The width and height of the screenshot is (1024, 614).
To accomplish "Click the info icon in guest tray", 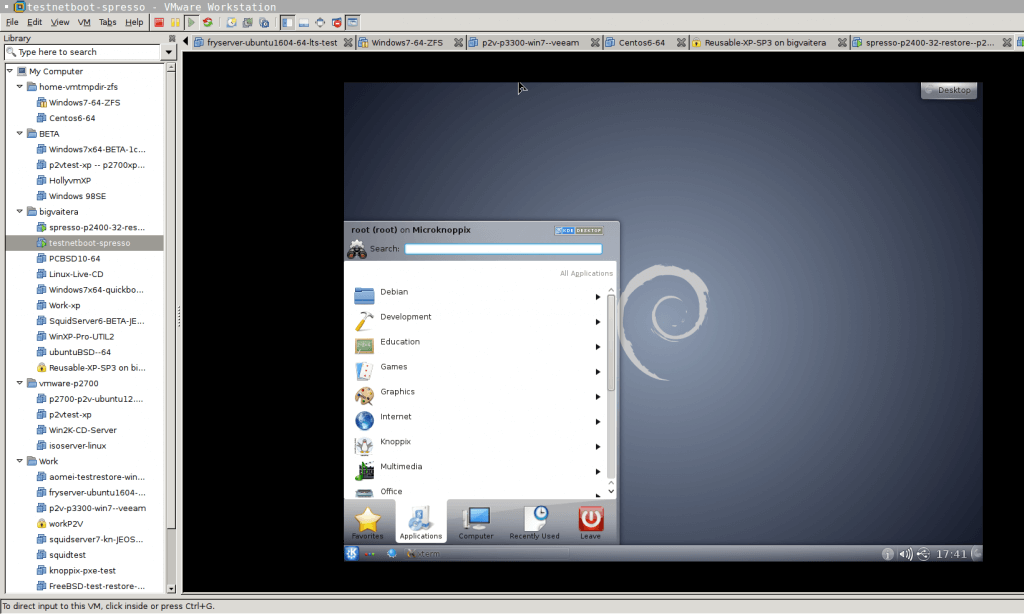I will (887, 554).
